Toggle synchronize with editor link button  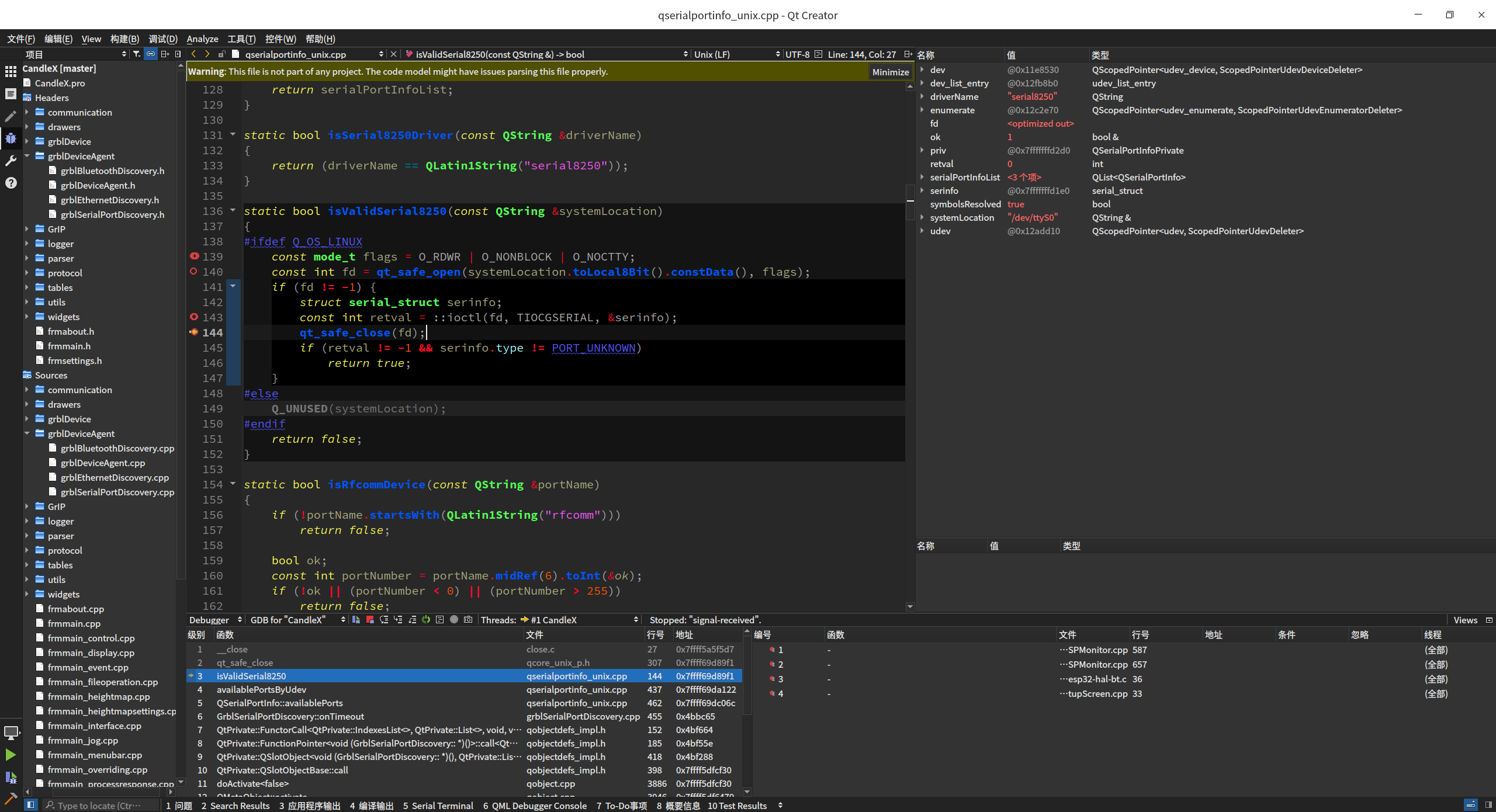click(x=151, y=54)
